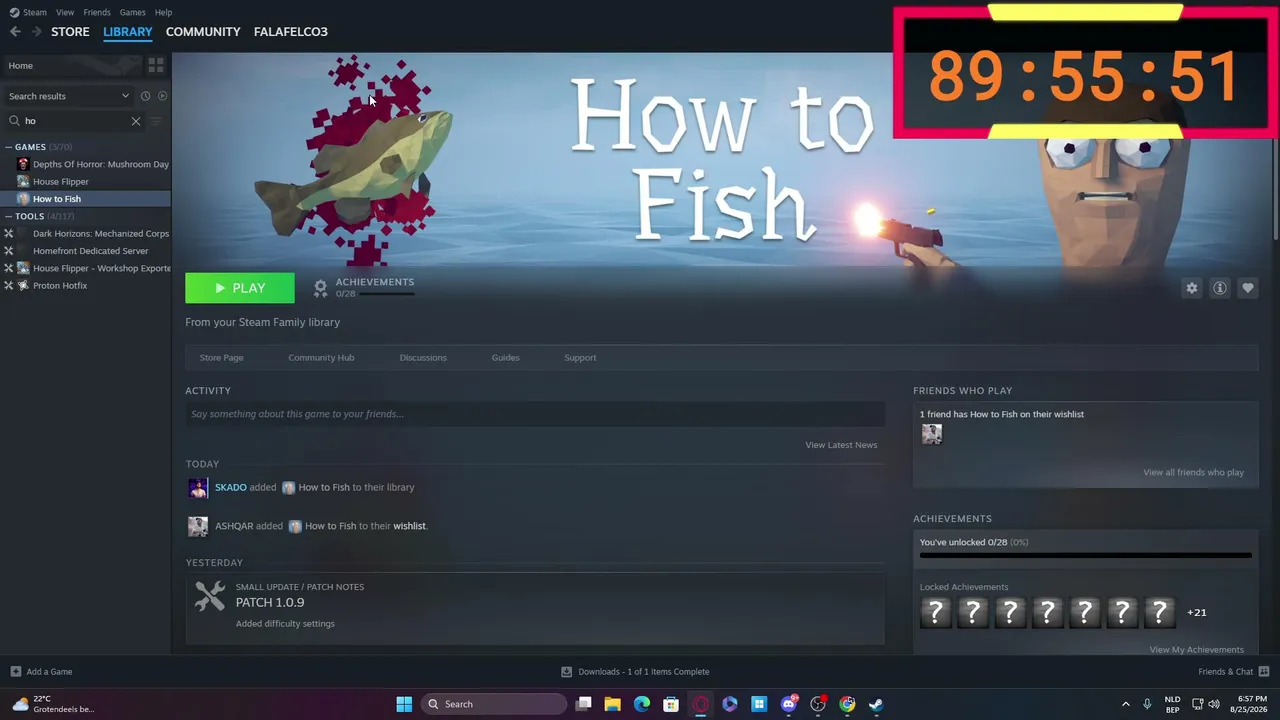Switch library to grid collections view
The image size is (1280, 720).
[156, 66]
